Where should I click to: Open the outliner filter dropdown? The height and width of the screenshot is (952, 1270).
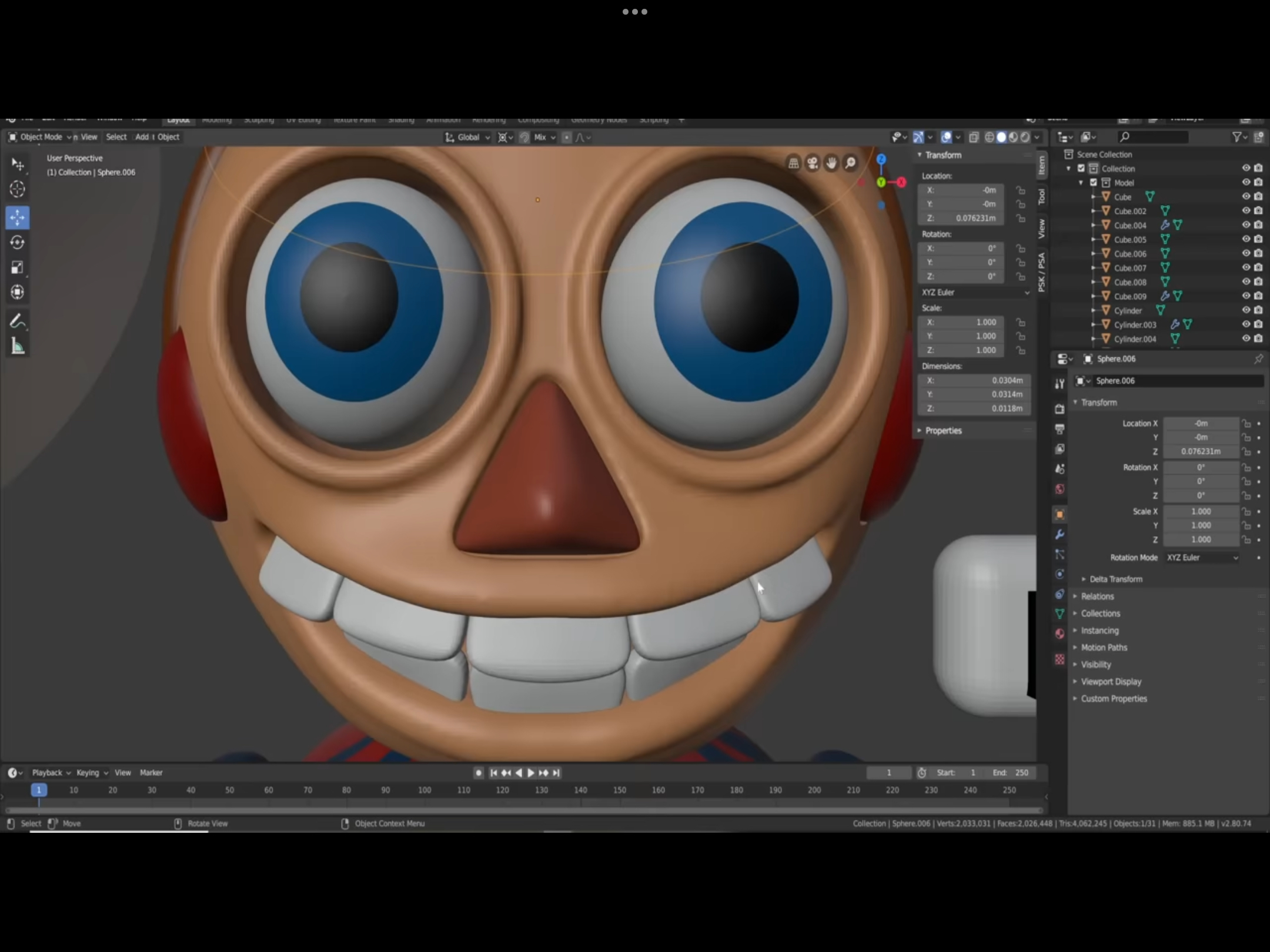coord(1240,137)
